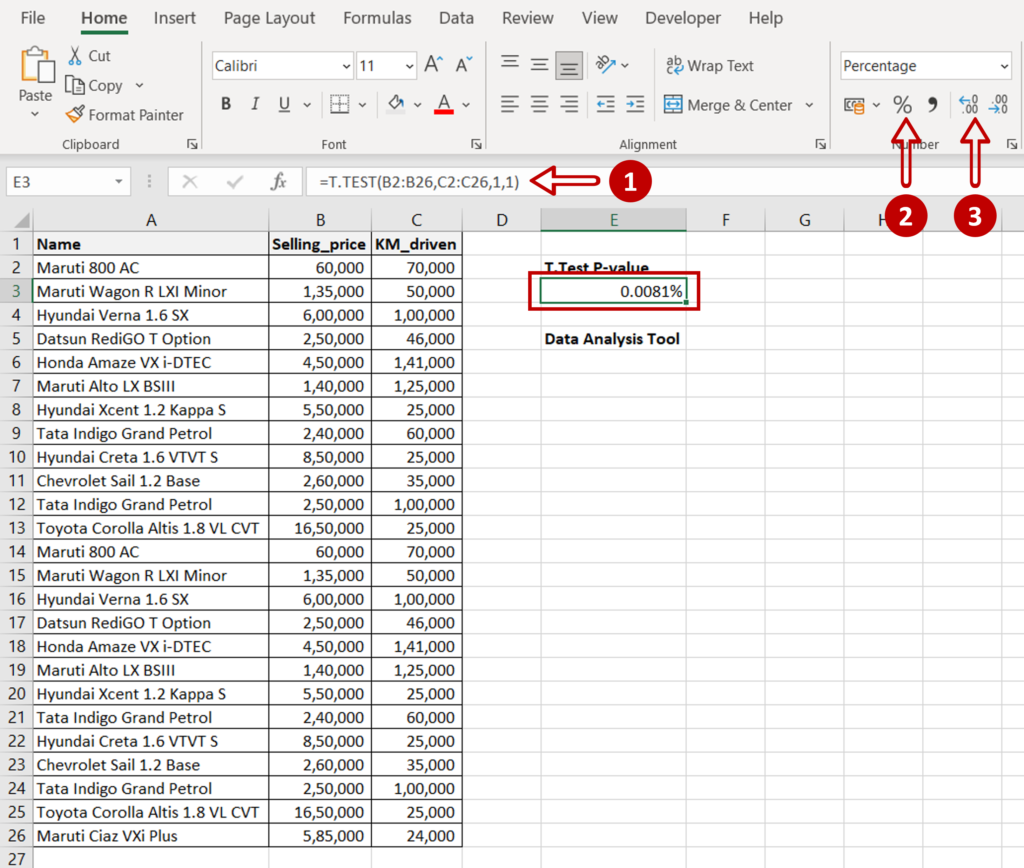Open the Percentage number format dropdown
Viewport: 1024px width, 868px height.
(1004, 65)
